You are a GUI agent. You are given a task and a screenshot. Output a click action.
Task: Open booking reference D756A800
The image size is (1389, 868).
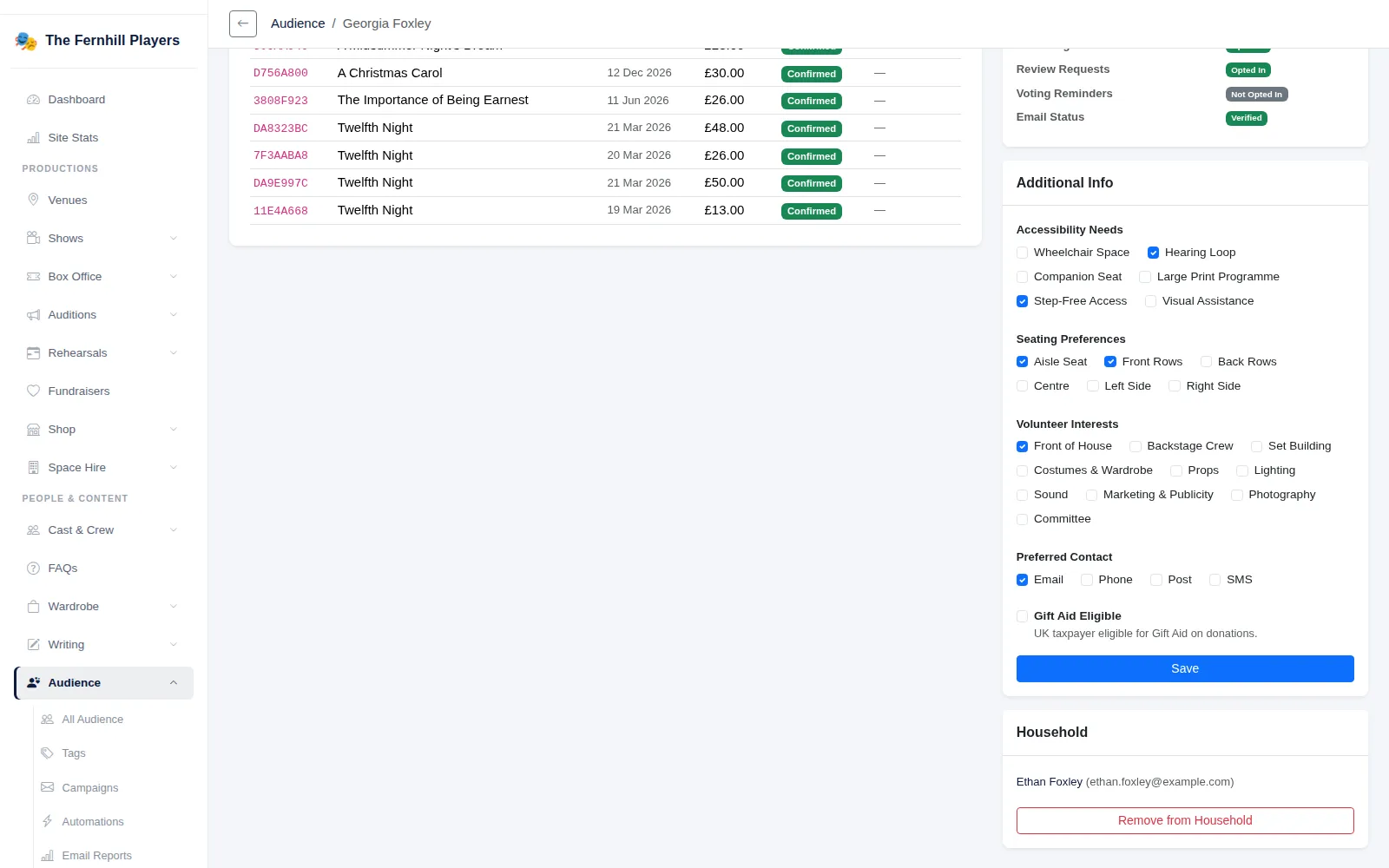click(x=280, y=73)
